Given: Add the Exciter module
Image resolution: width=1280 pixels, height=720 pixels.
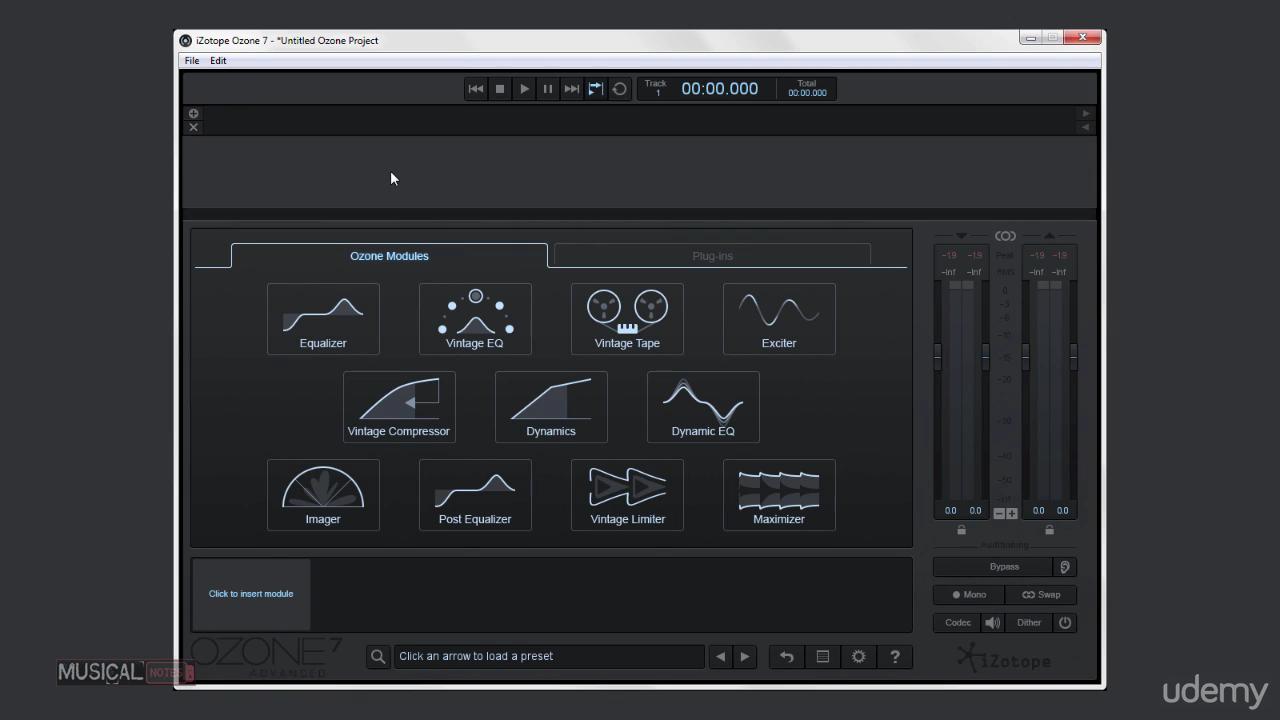Looking at the screenshot, I should 779,318.
